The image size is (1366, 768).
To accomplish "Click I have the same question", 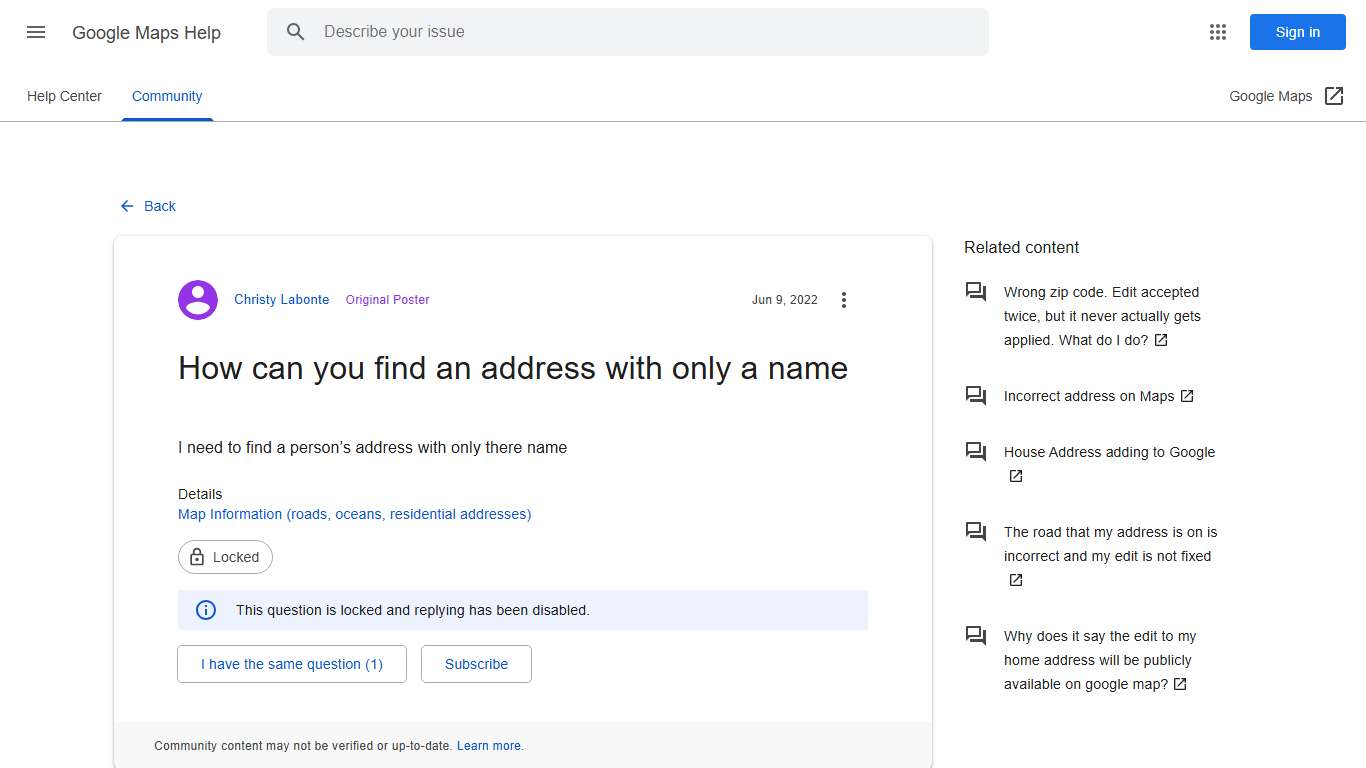I will (x=291, y=663).
